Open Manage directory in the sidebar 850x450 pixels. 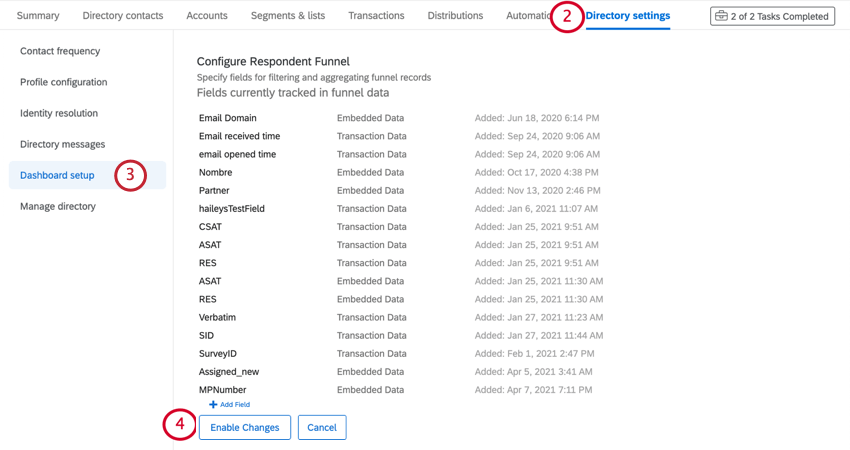(x=57, y=206)
